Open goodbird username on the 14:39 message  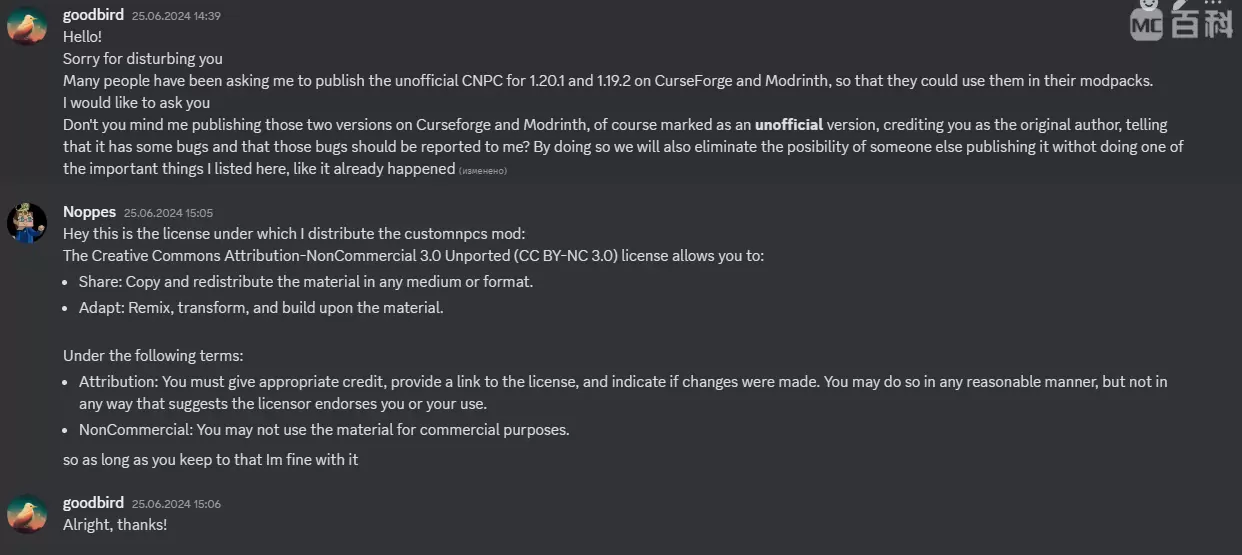click(93, 15)
